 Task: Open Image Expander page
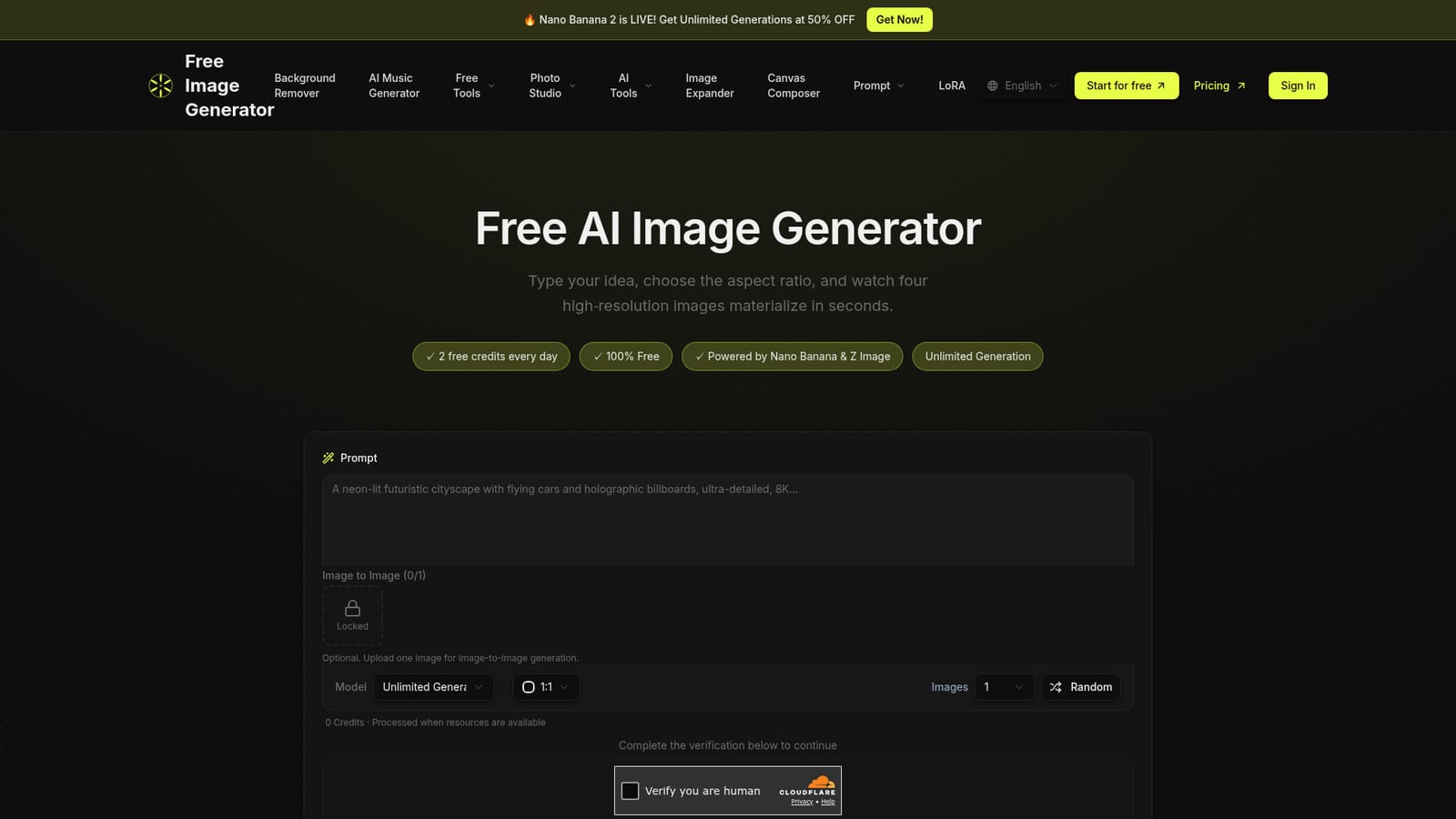[x=710, y=86]
